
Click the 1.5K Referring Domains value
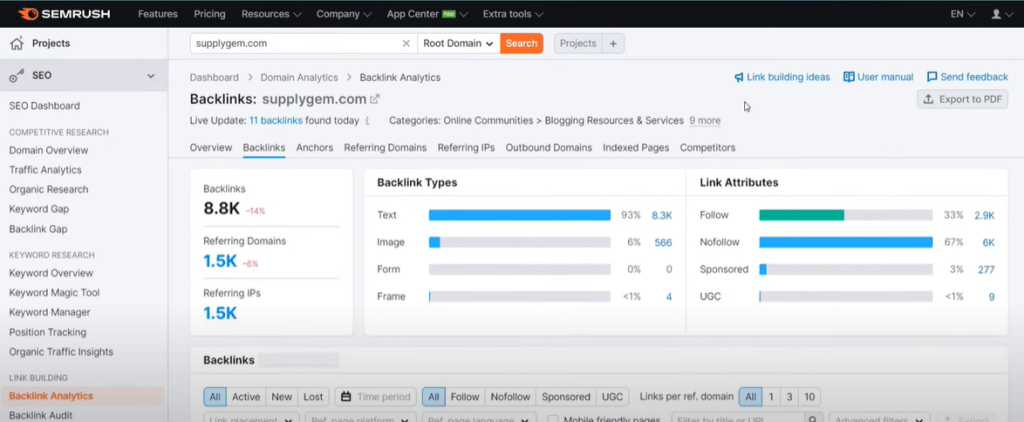(x=220, y=261)
